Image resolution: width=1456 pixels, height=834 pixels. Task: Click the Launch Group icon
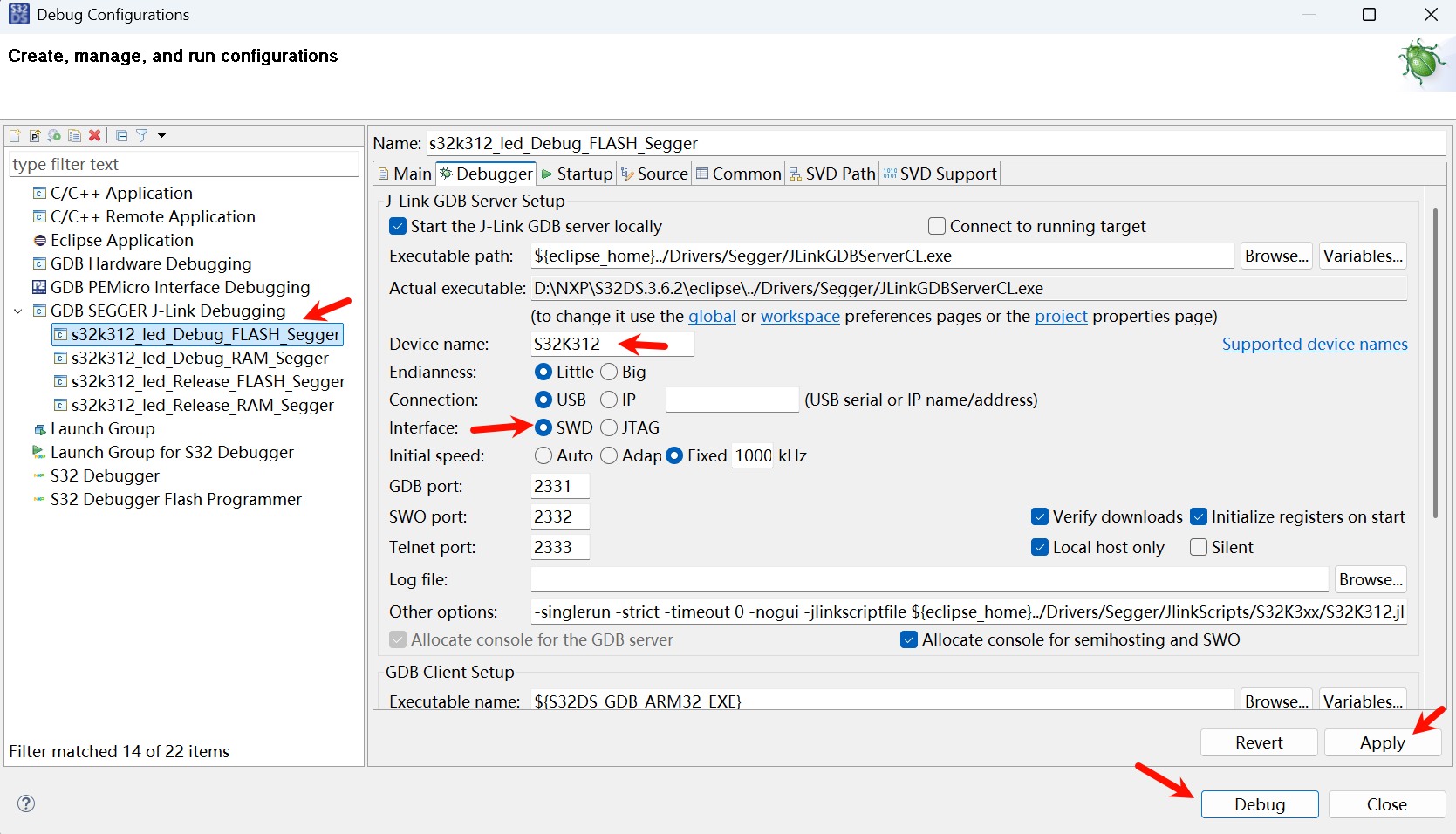tap(39, 429)
